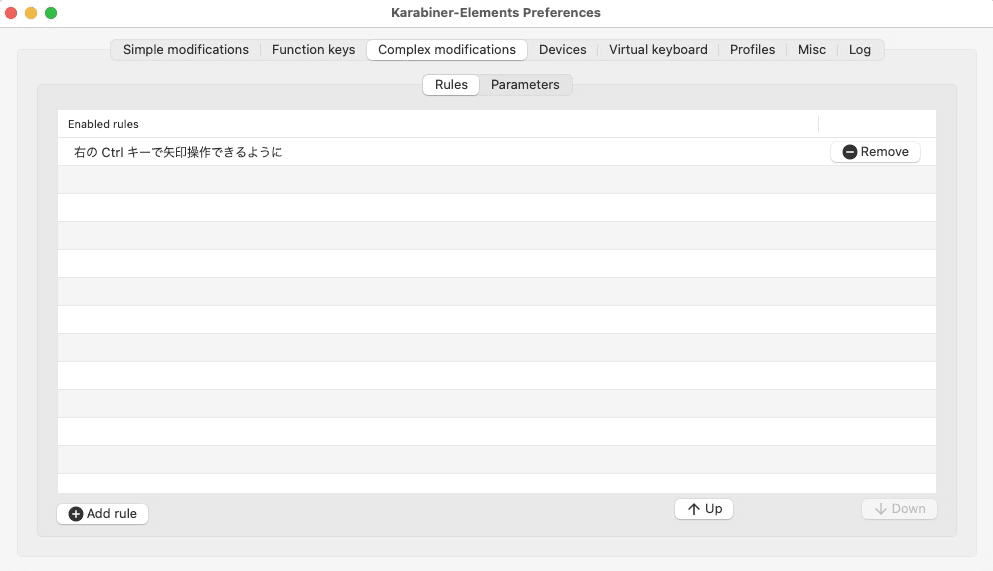The width and height of the screenshot is (993, 571).
Task: Open the Misc tab
Action: point(812,49)
